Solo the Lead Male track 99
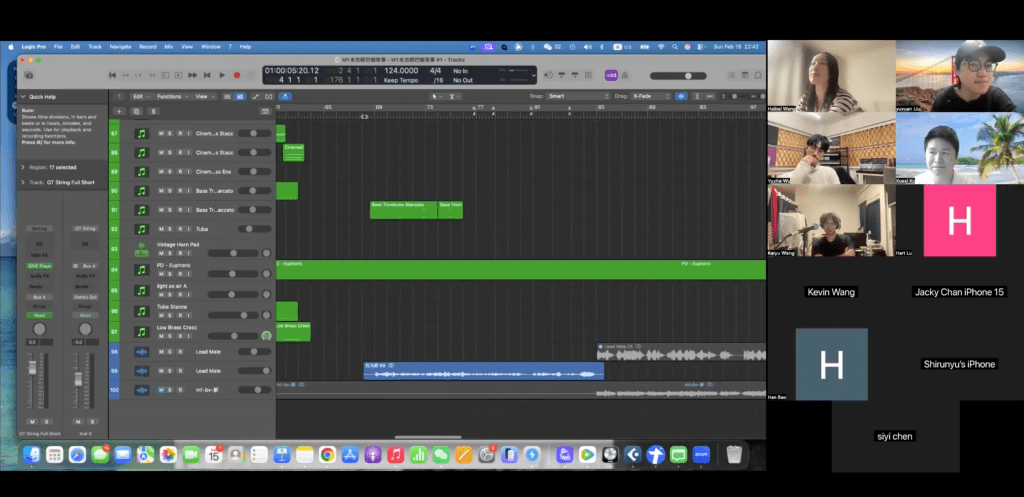The height and width of the screenshot is (497, 1024). click(x=170, y=371)
